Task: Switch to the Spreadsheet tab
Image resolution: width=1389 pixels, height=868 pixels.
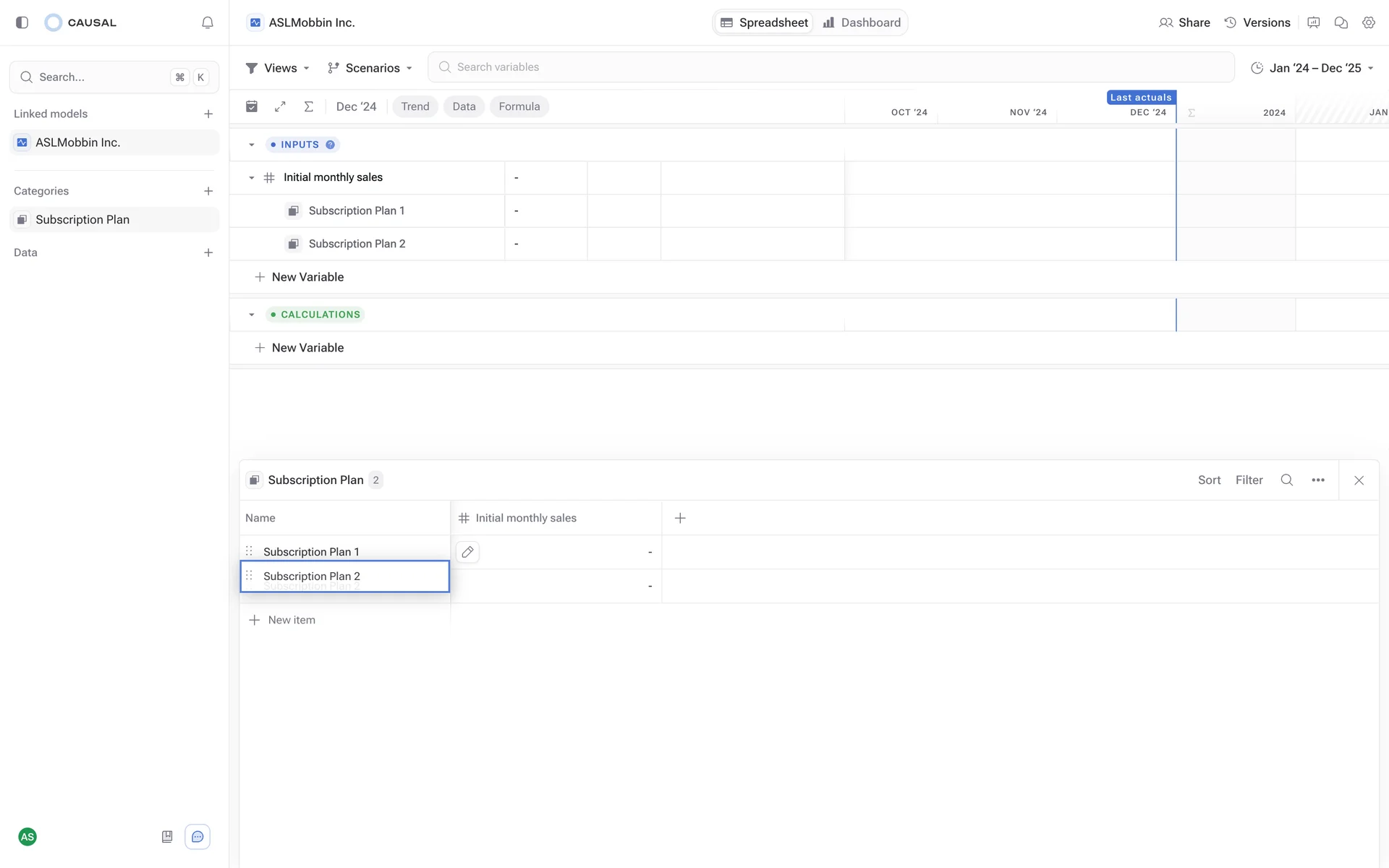Action: pyautogui.click(x=765, y=22)
